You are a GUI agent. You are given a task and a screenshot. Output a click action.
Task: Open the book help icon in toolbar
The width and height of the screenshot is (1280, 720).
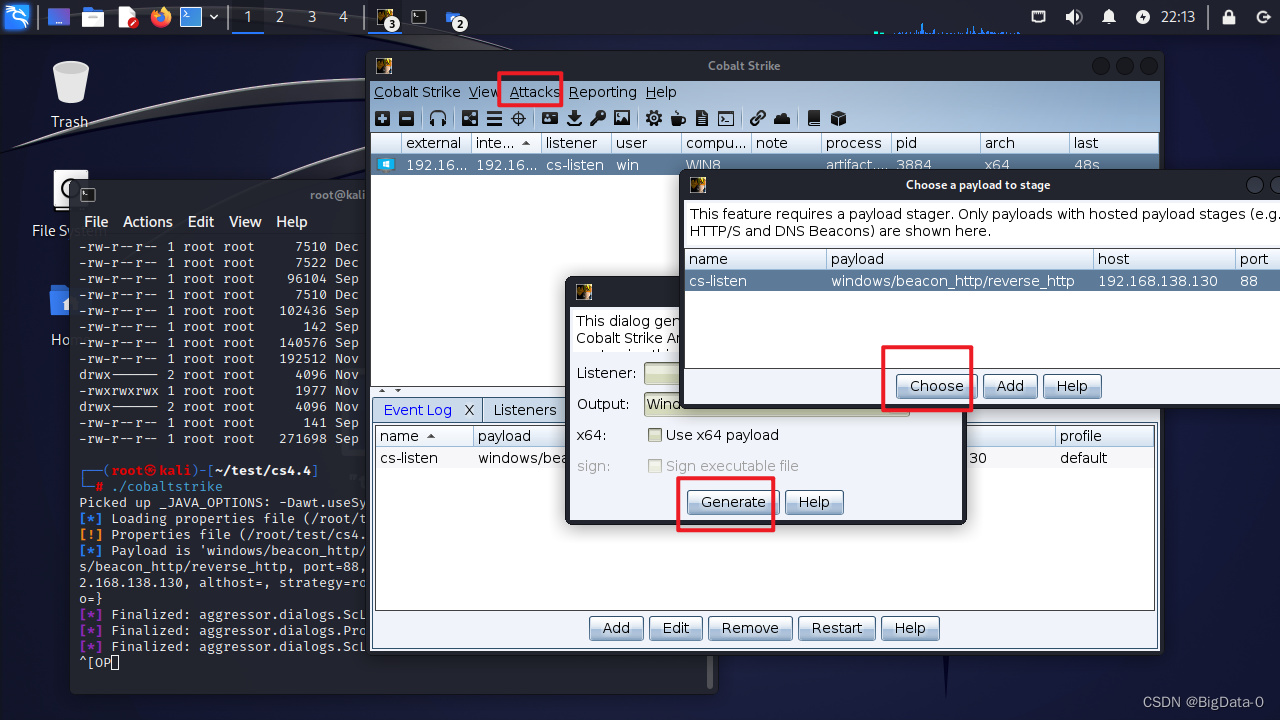point(814,118)
